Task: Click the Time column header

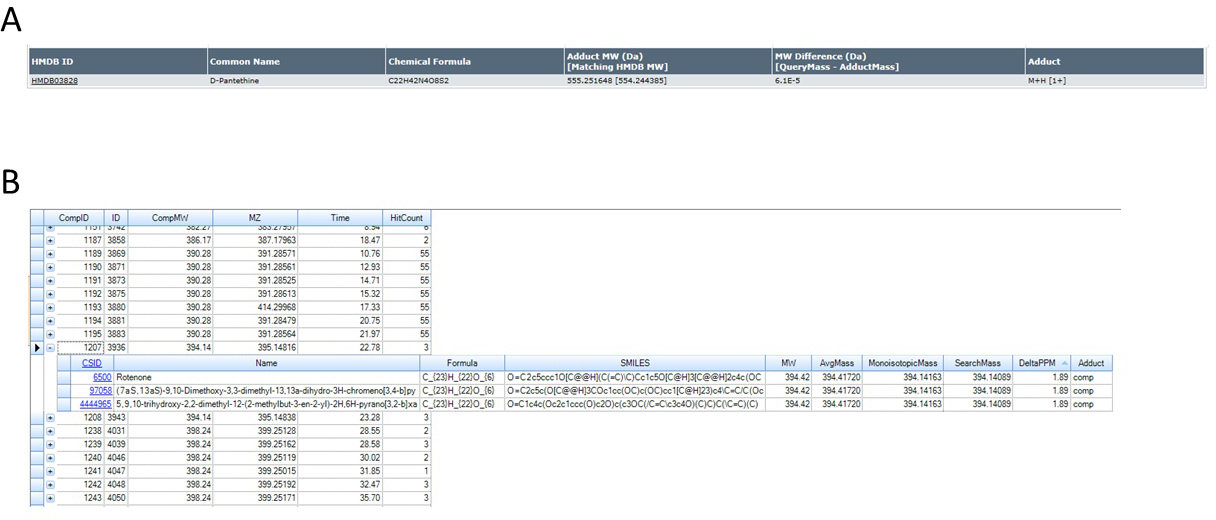Action: (x=340, y=217)
